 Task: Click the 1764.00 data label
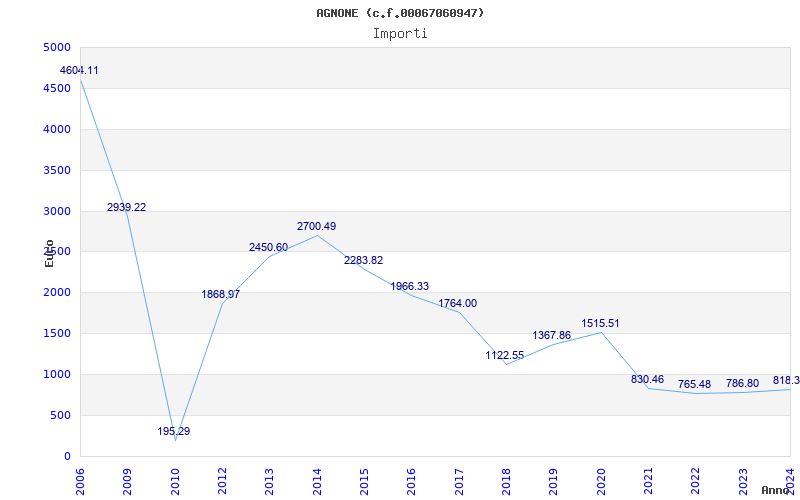[458, 304]
